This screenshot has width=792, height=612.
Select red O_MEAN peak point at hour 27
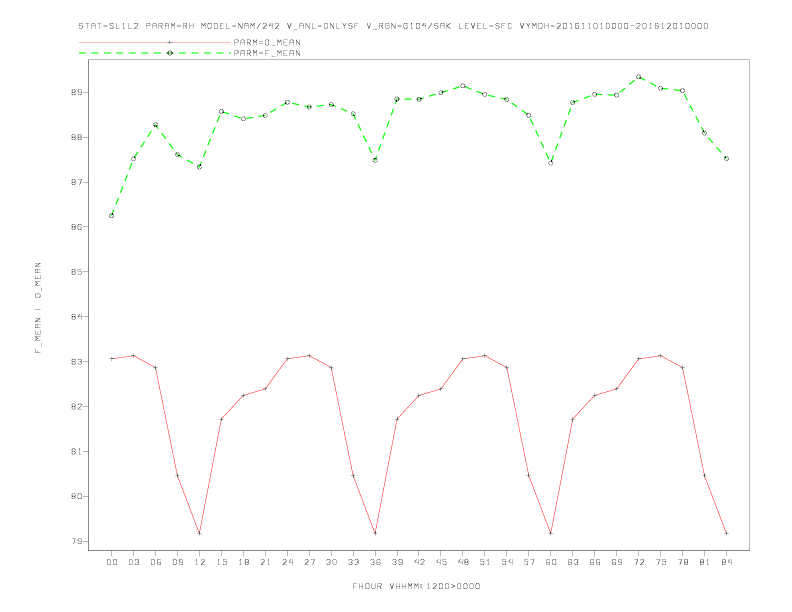pyautogui.click(x=309, y=355)
